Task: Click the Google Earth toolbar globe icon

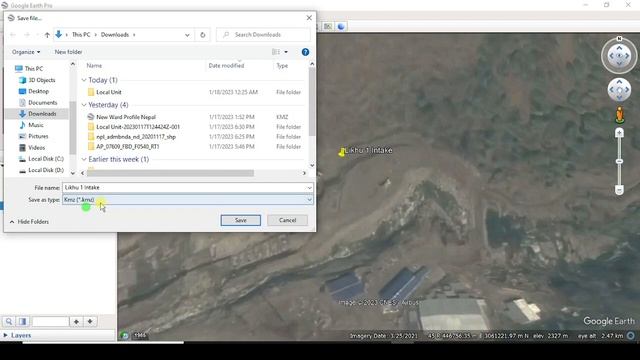Action: point(341,27)
